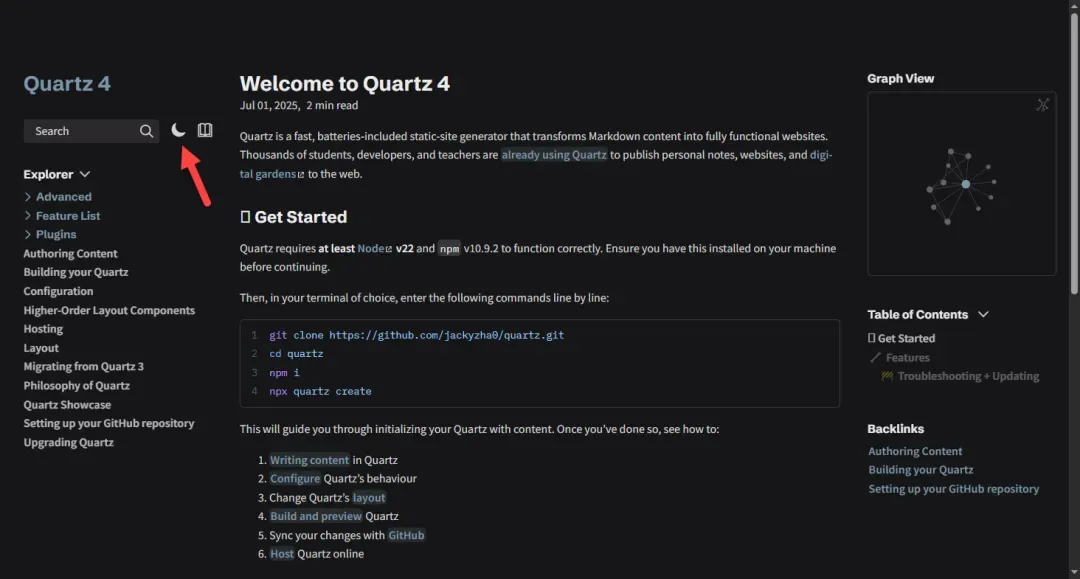The height and width of the screenshot is (579, 1080).
Task: Click the 'Graph View' heading
Action: click(900, 78)
